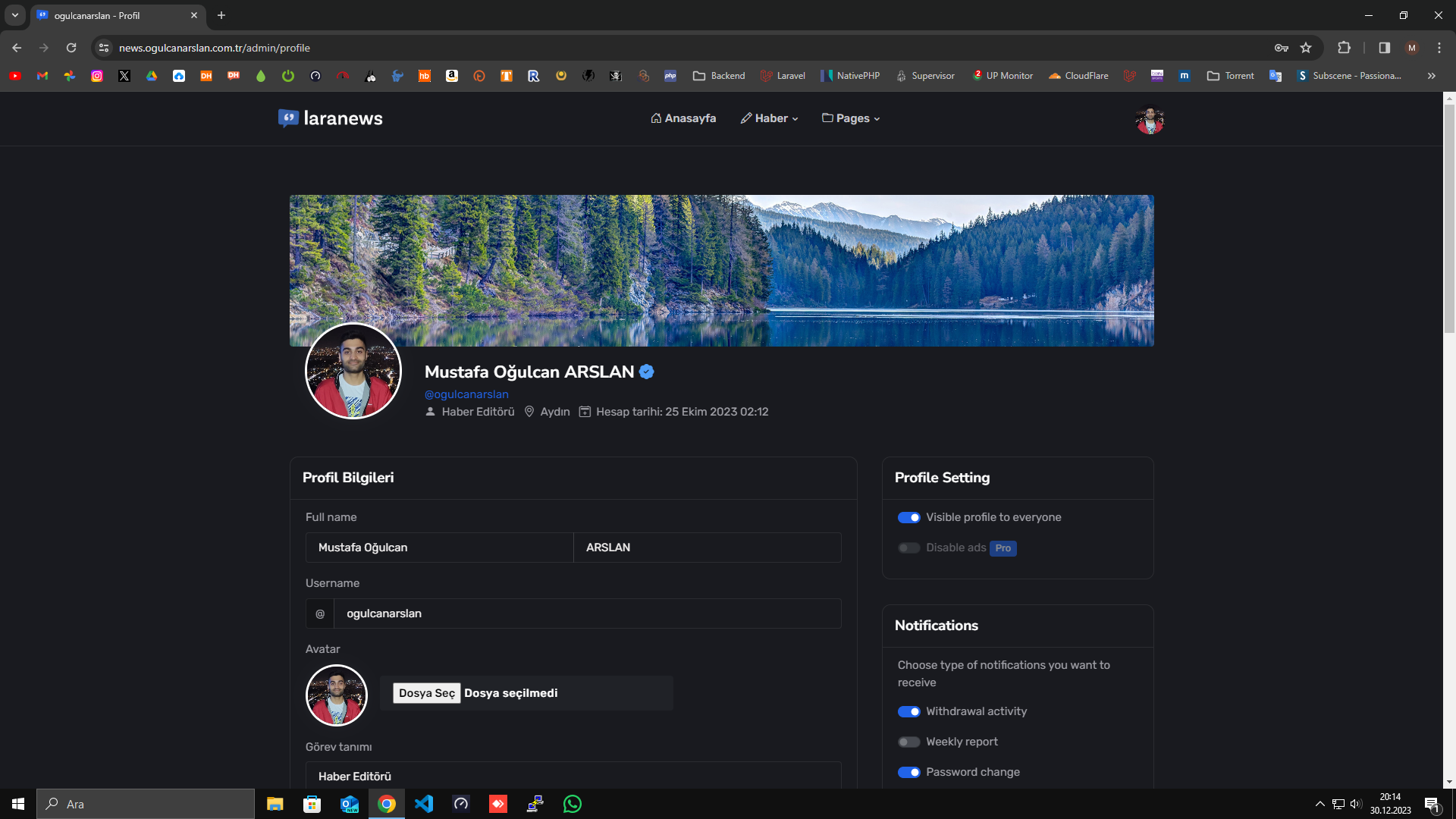Screen dimensions: 1456x819
Task: Show hidden bookmarks overflow chevron
Action: coord(1431,76)
